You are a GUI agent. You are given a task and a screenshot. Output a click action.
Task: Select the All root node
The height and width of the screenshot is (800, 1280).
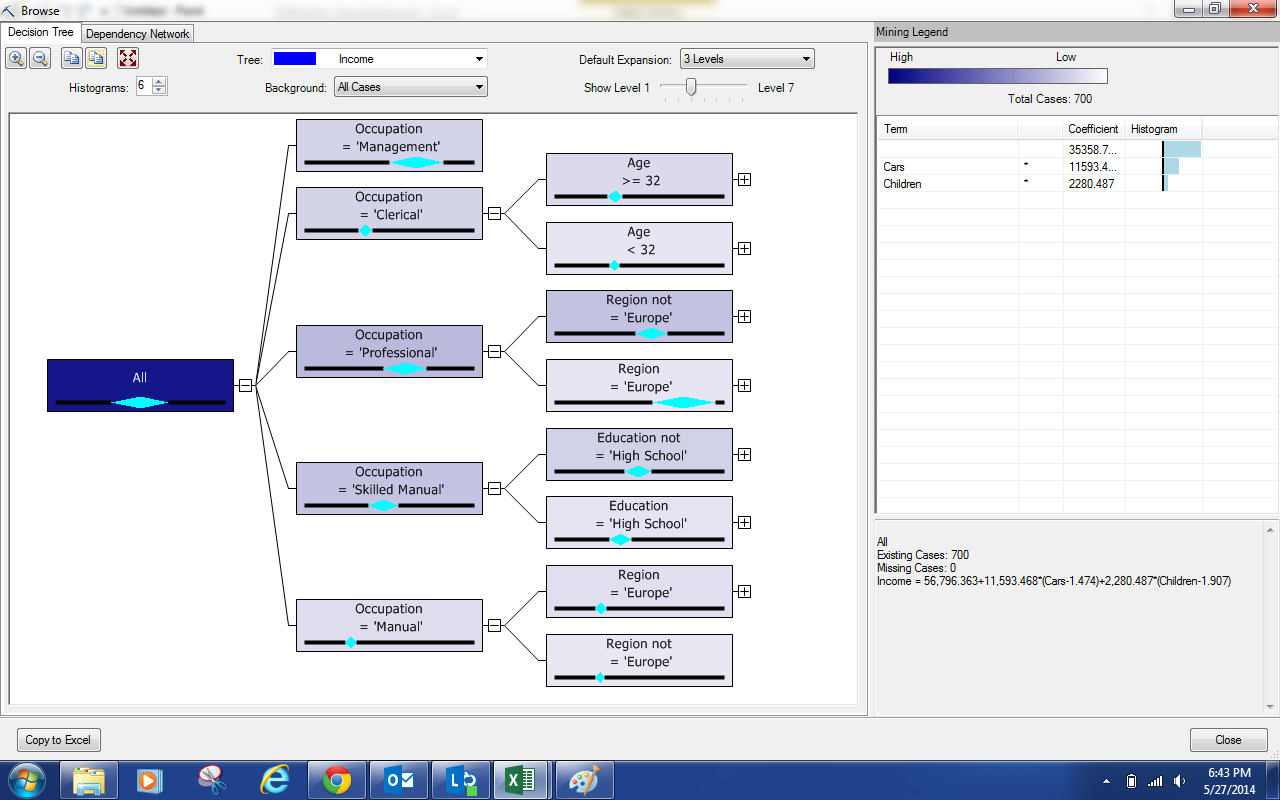coord(140,385)
